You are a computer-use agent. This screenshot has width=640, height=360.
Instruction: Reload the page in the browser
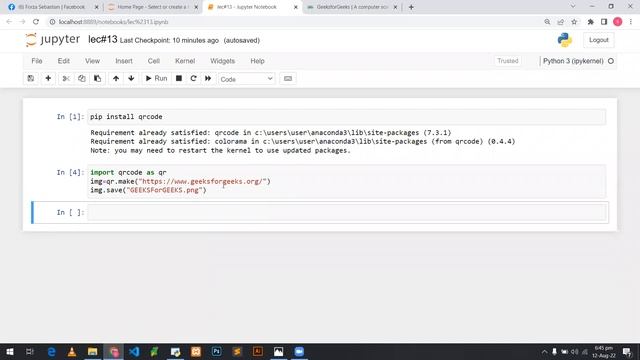(x=36, y=22)
